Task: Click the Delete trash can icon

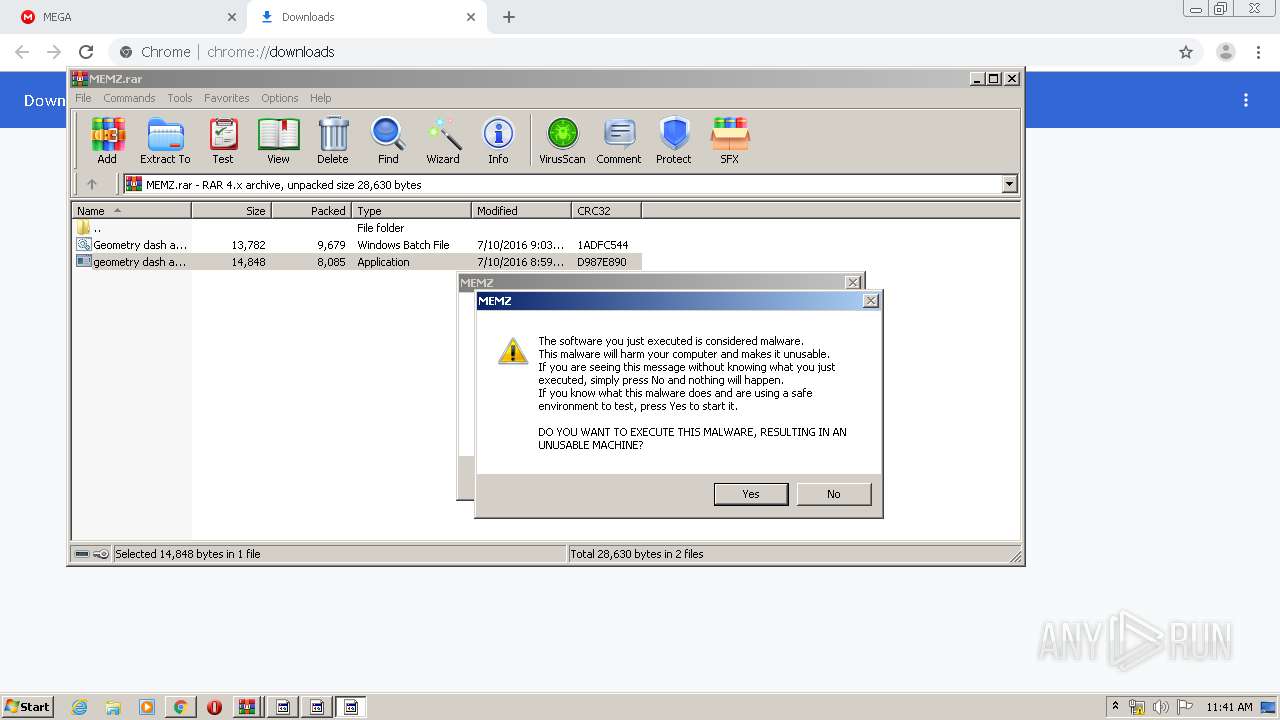Action: pyautogui.click(x=333, y=140)
